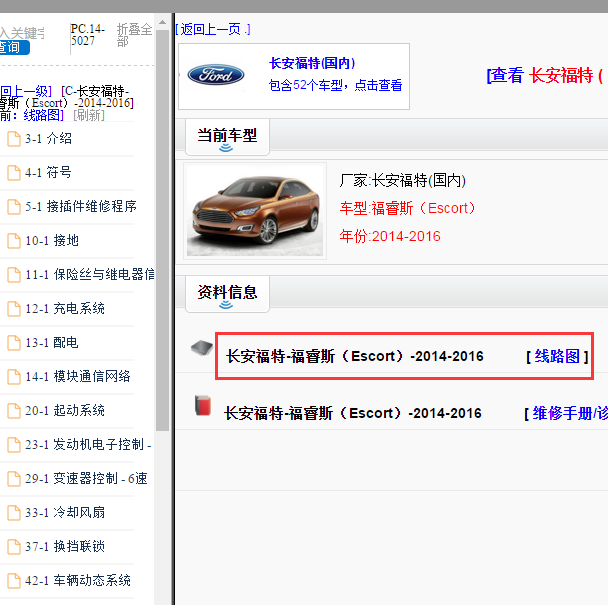Click the page icon beside 13-1 配电
The width and height of the screenshot is (608, 605).
point(14,343)
